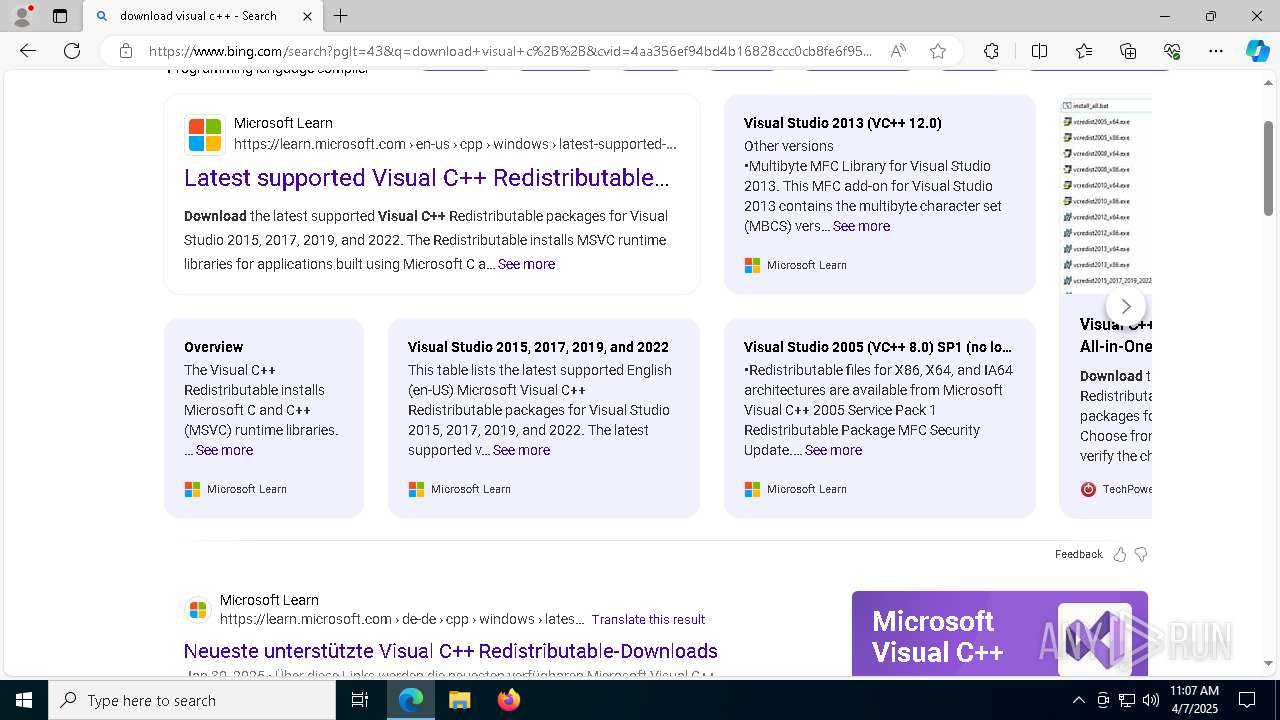See more on Visual Studio 2013 card
This screenshot has width=1280, height=720.
[x=861, y=226]
